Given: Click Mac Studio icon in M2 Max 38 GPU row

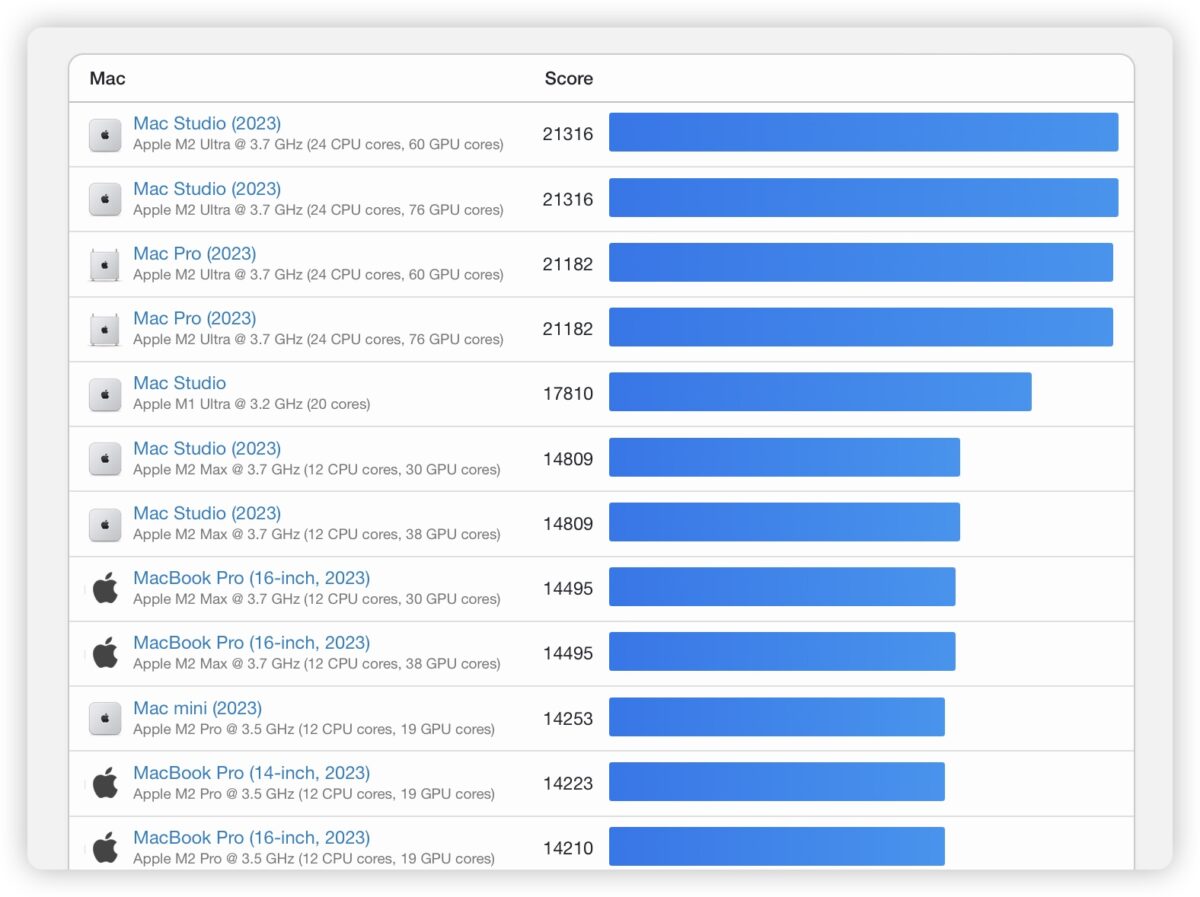Looking at the screenshot, I should [x=105, y=524].
